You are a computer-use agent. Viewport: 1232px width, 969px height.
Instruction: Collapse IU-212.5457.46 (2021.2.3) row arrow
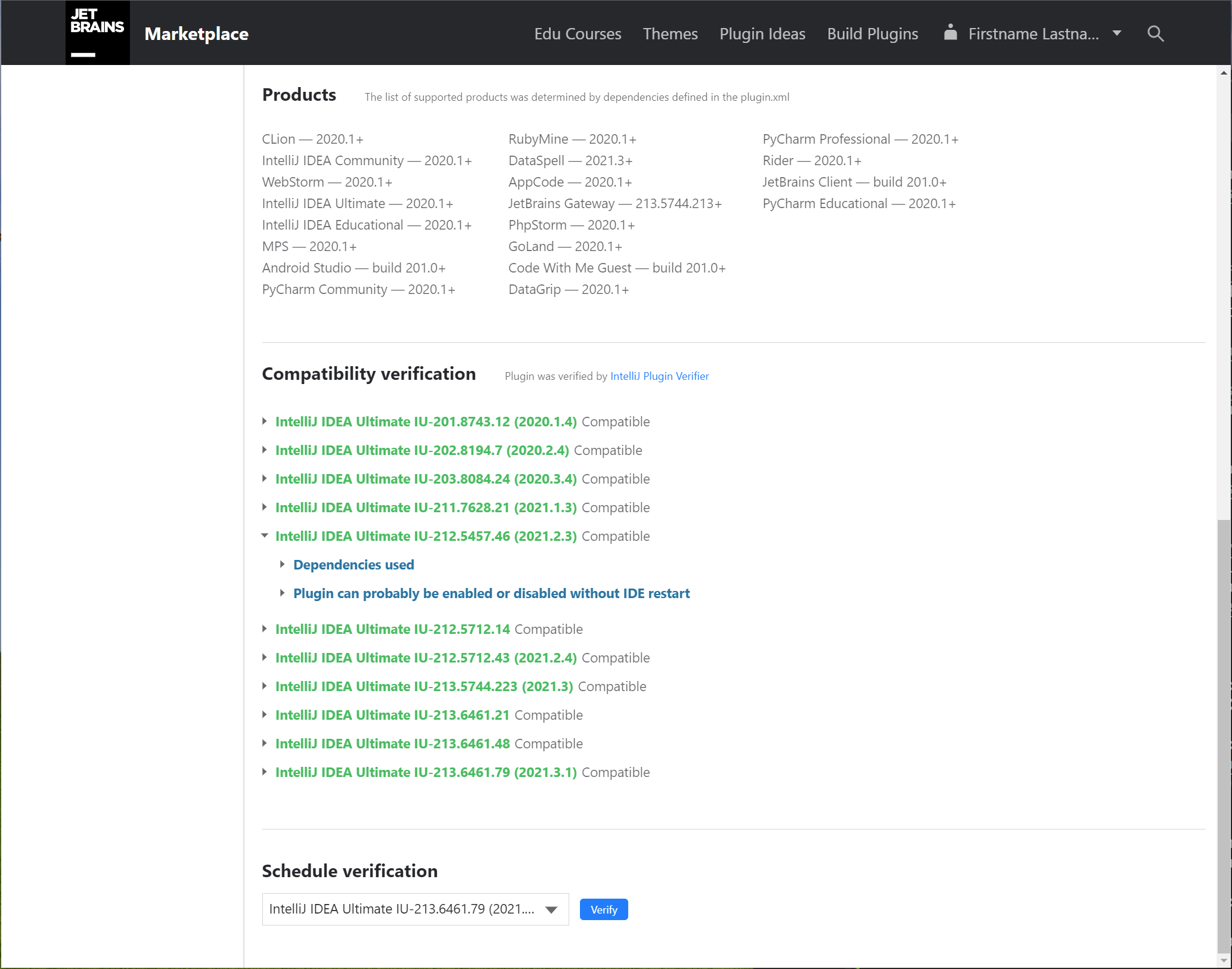[x=265, y=535]
